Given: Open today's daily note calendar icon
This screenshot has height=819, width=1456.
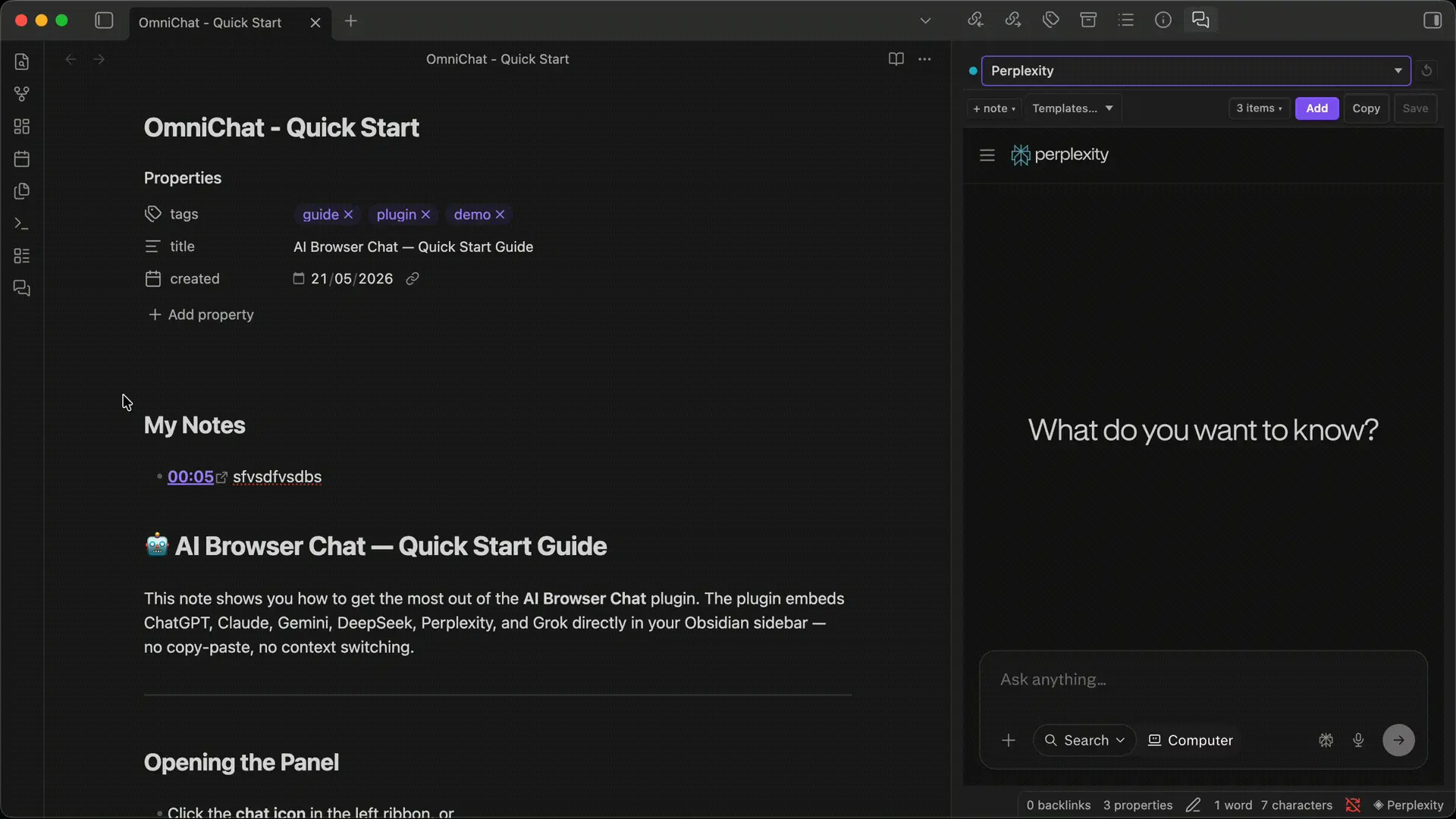Looking at the screenshot, I should pos(22,158).
